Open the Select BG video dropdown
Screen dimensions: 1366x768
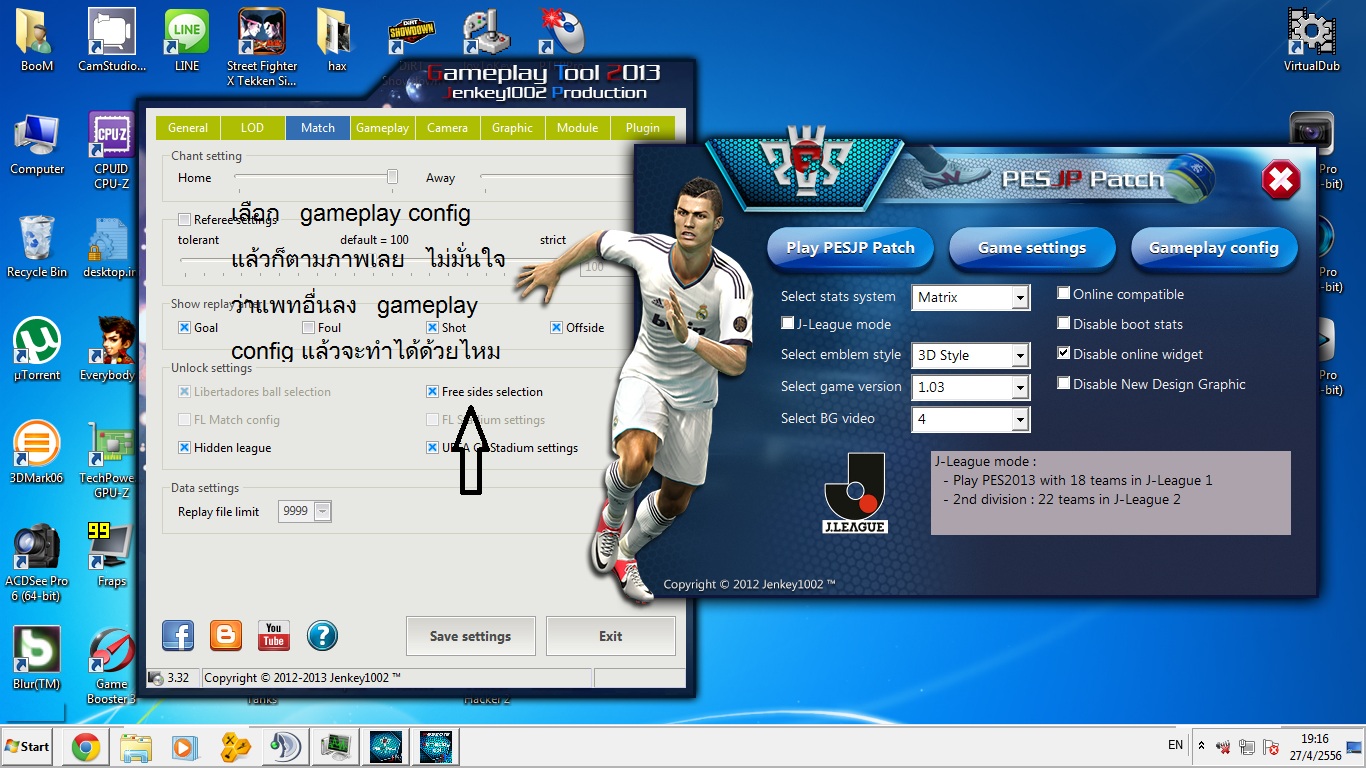[971, 419]
